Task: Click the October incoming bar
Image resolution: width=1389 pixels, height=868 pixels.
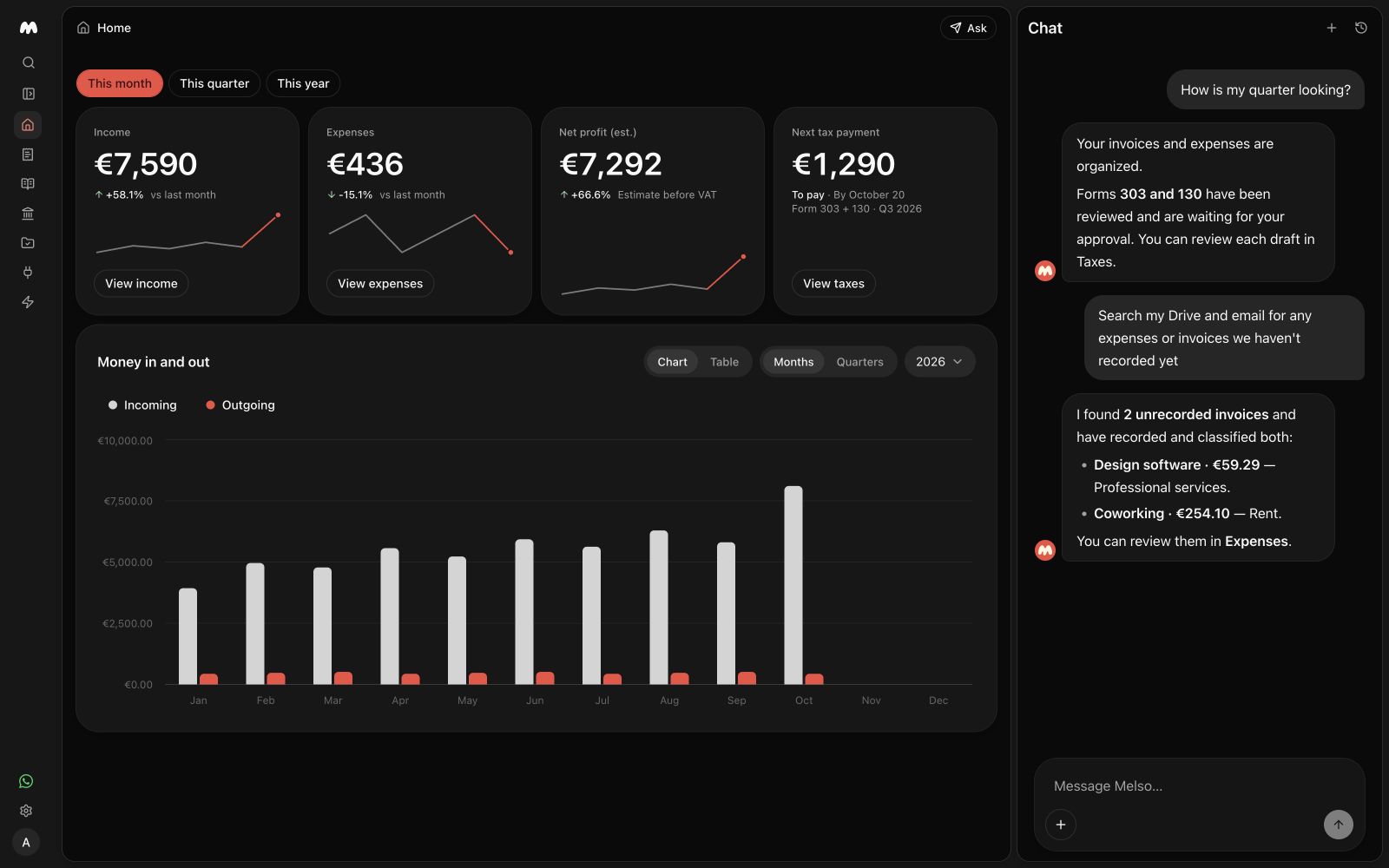Action: (x=793, y=585)
